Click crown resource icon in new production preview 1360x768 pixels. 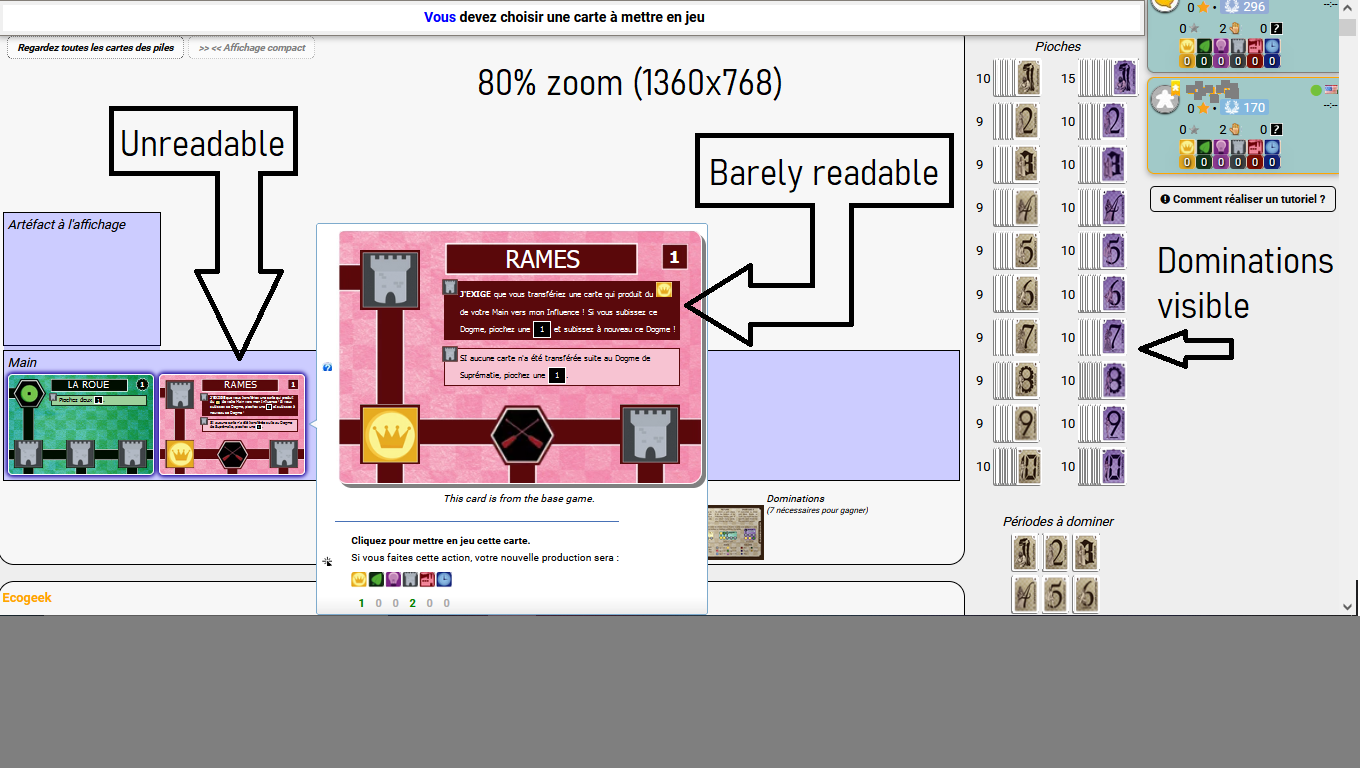pyautogui.click(x=359, y=579)
